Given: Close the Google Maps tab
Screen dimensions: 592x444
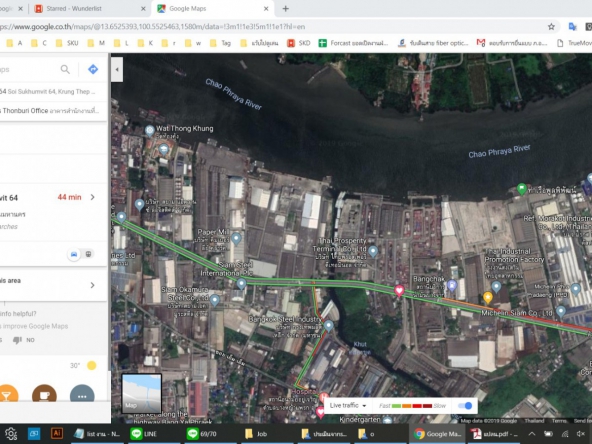Looking at the screenshot, I should (x=266, y=8).
